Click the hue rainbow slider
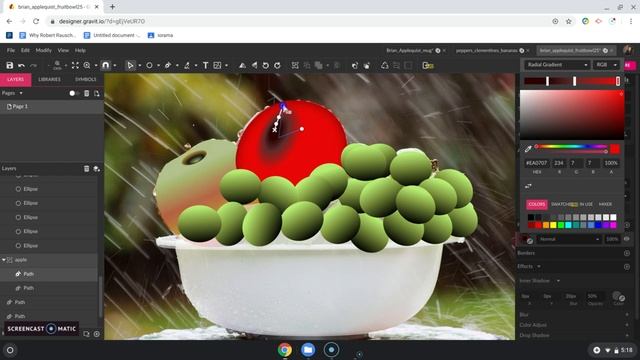This screenshot has width=640, height=360. (571, 147)
